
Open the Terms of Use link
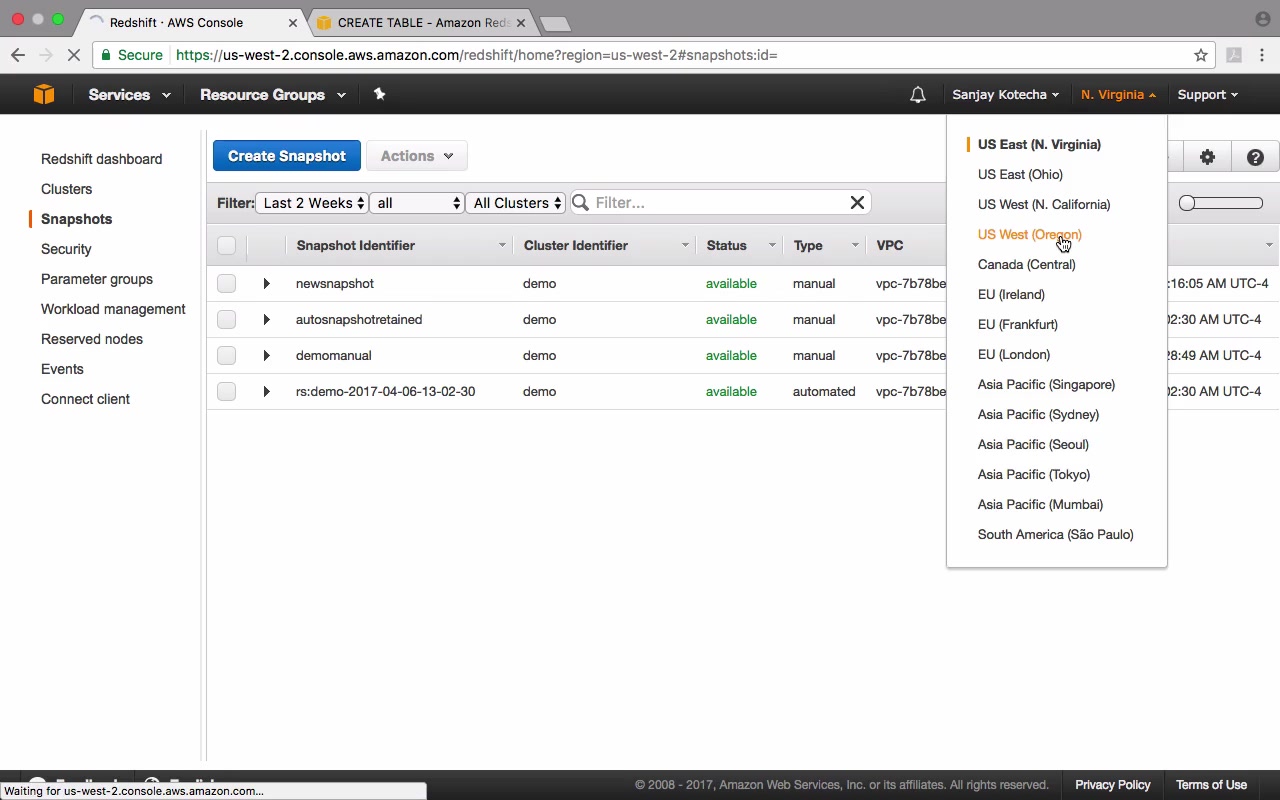click(1211, 785)
